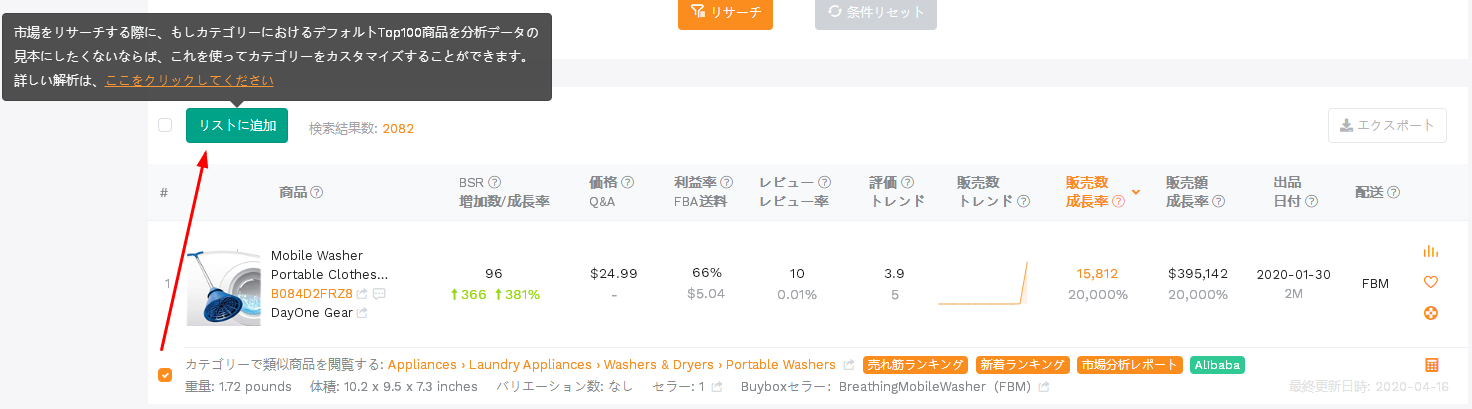Click help icon beside BSR header

[x=494, y=183]
